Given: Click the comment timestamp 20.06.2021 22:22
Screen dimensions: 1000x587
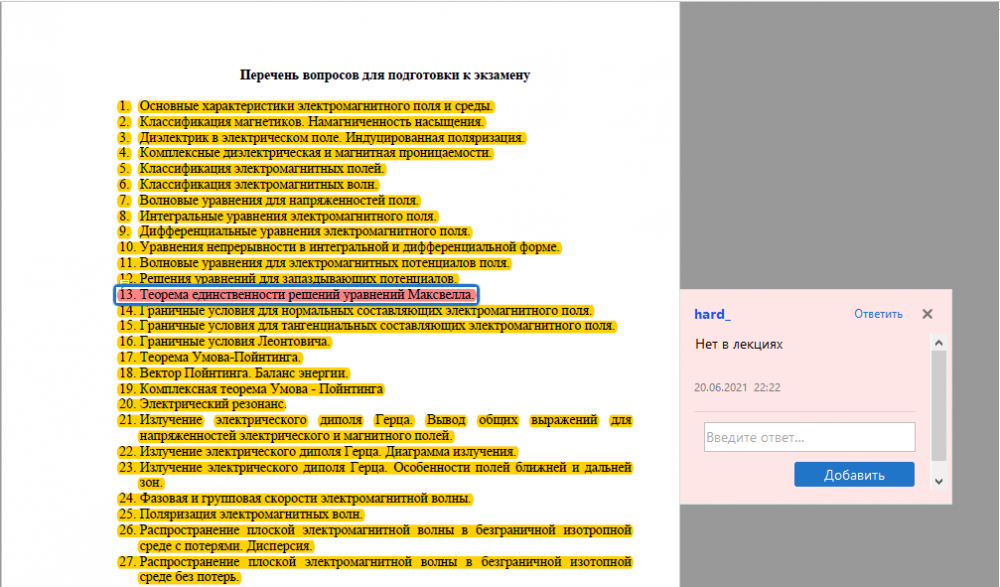Looking at the screenshot, I should (x=737, y=387).
